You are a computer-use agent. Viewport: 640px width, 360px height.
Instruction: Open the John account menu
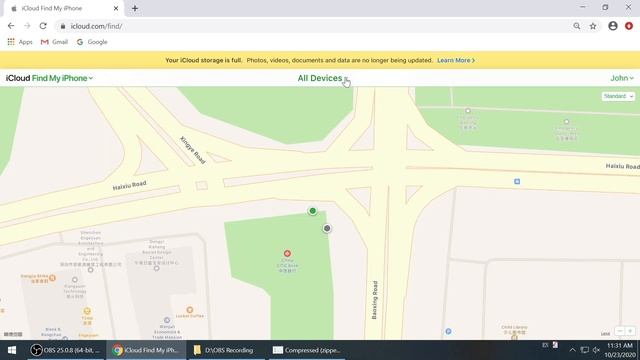coord(622,78)
